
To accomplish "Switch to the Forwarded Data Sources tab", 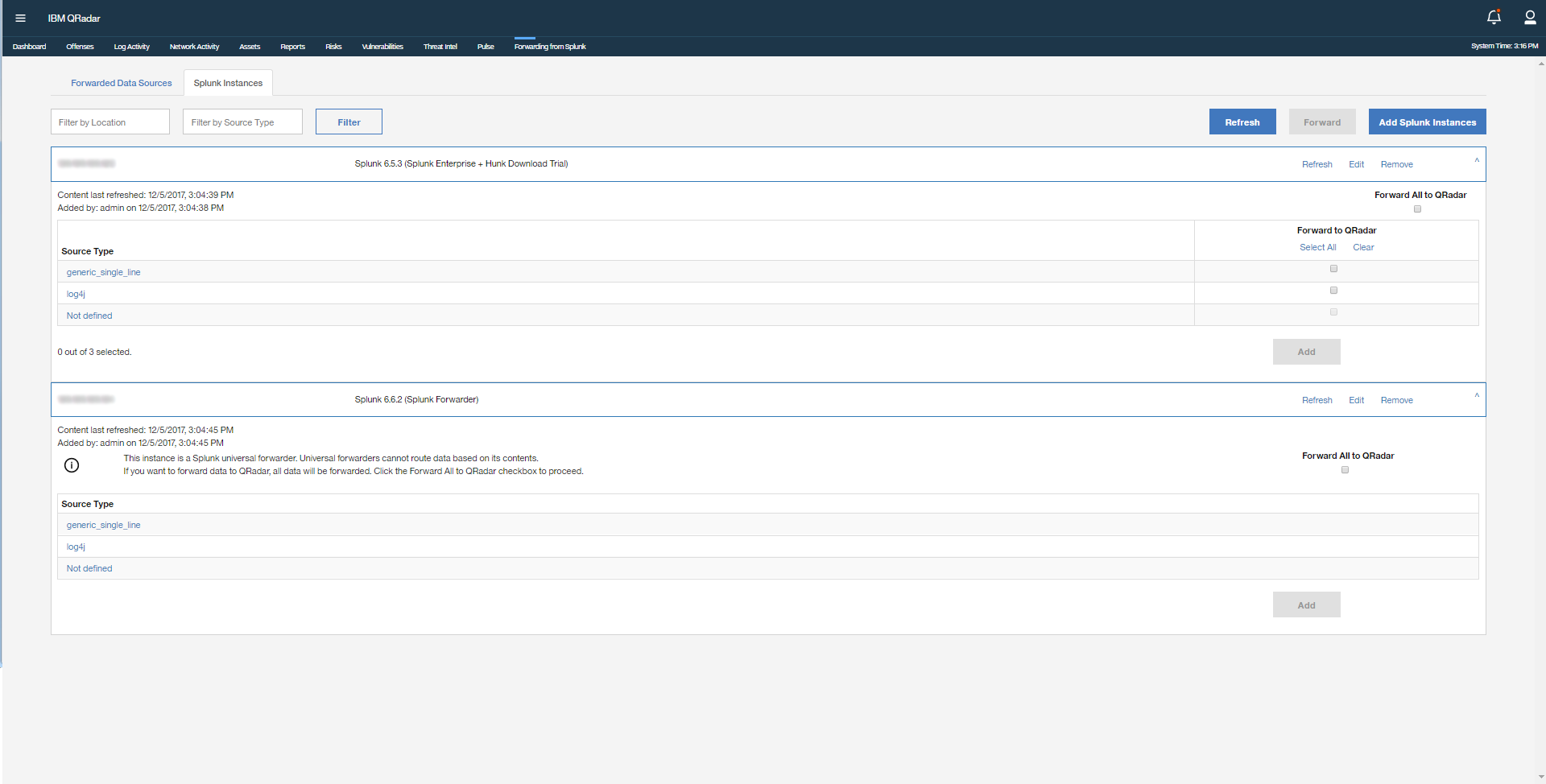I will pos(121,83).
